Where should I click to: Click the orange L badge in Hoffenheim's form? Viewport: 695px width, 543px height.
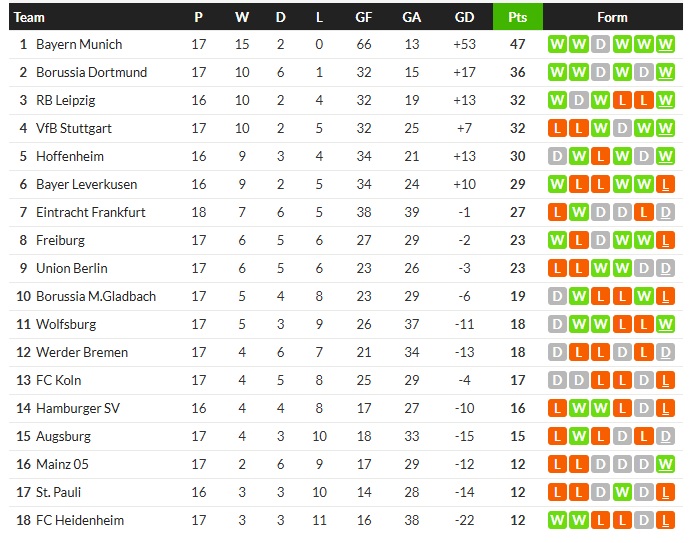599,156
